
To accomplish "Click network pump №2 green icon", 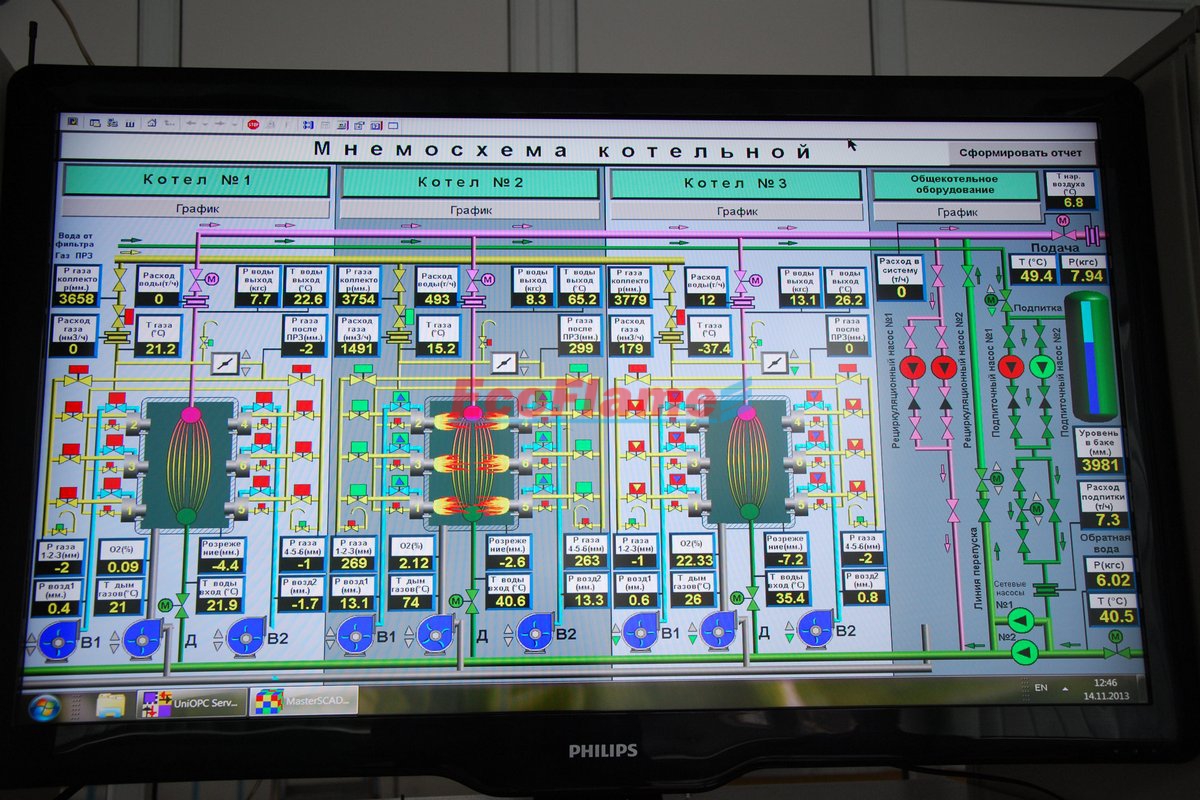I will 1024,652.
